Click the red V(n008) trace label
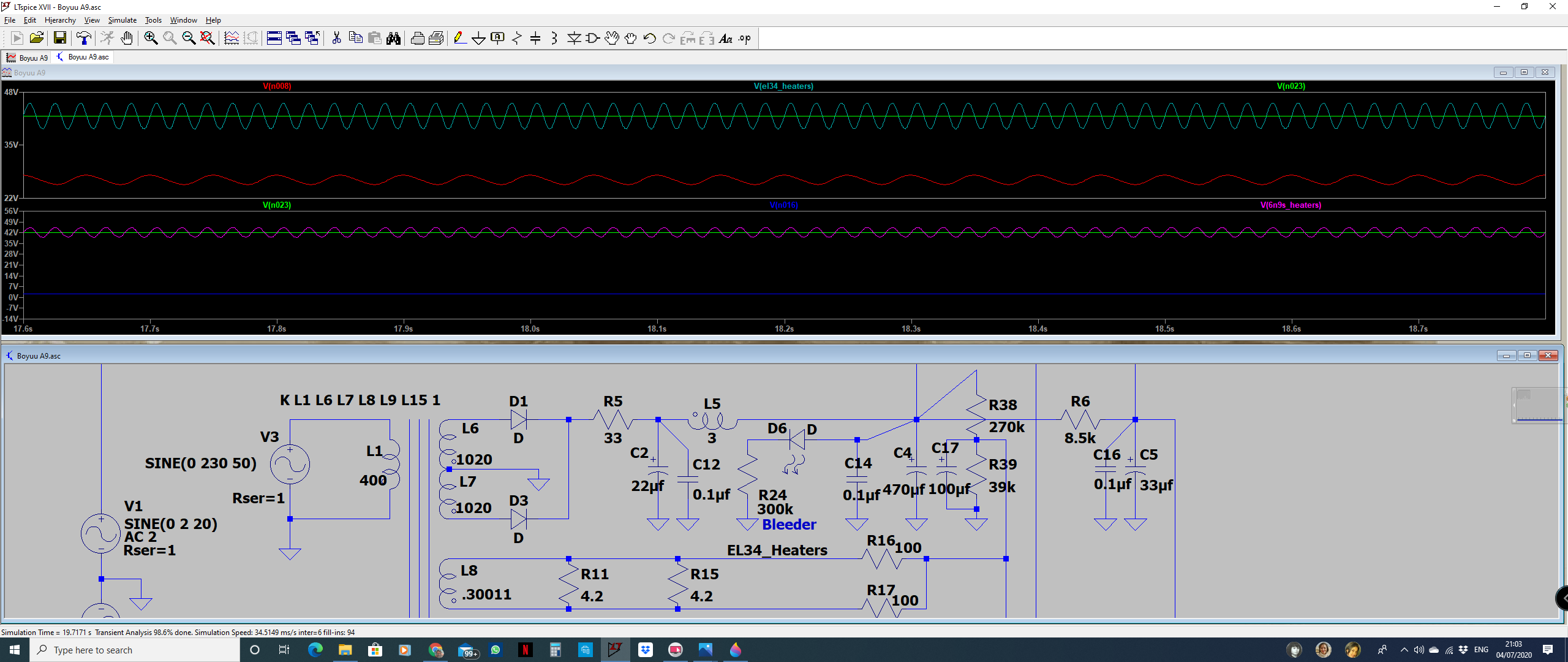1568x662 pixels. point(277,86)
